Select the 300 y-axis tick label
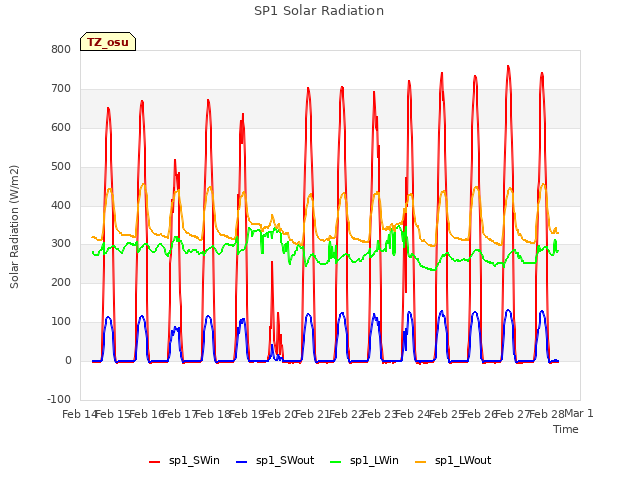This screenshot has height=480, width=640. (x=61, y=244)
